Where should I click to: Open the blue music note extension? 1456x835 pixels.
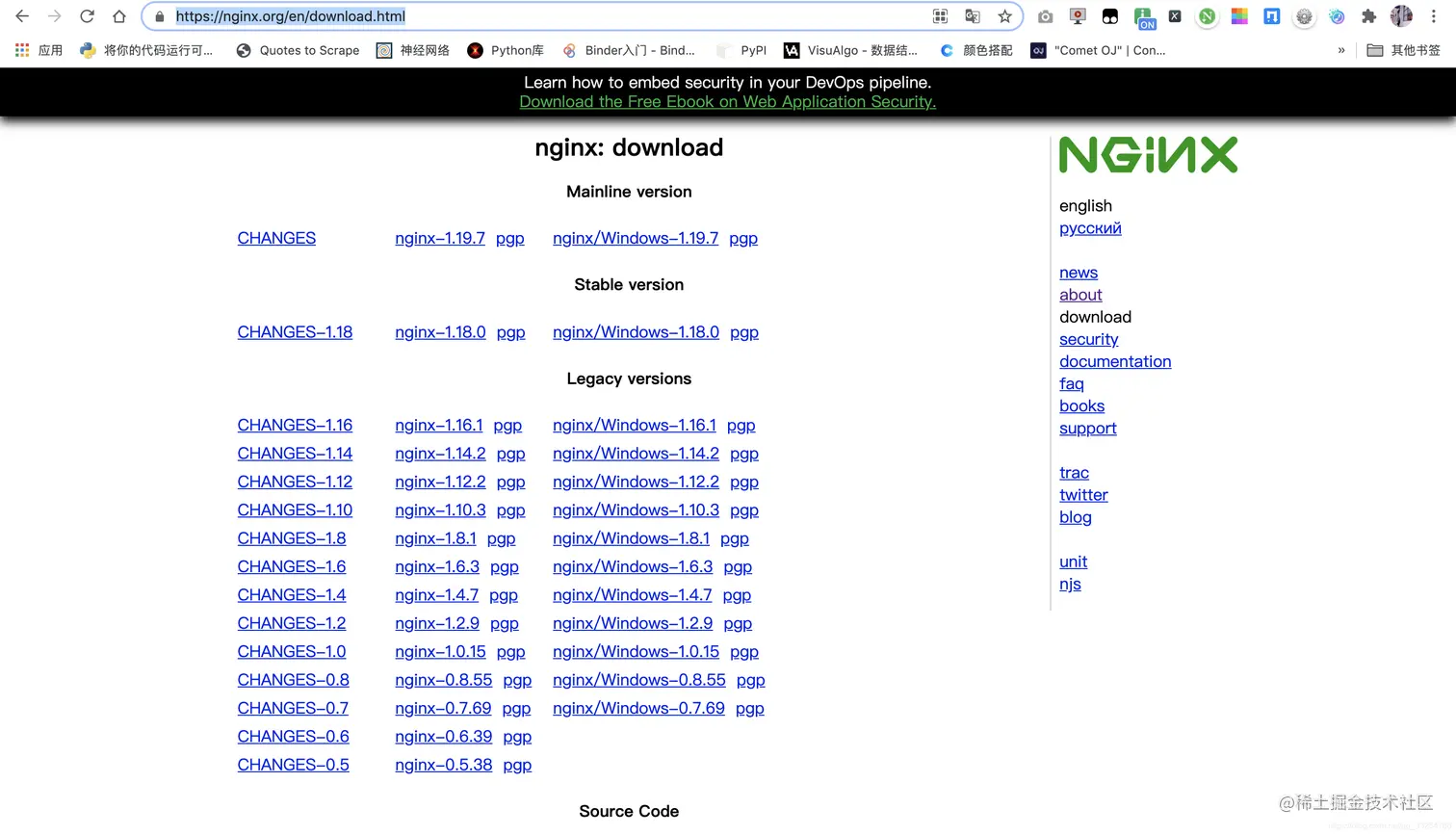point(1337,16)
